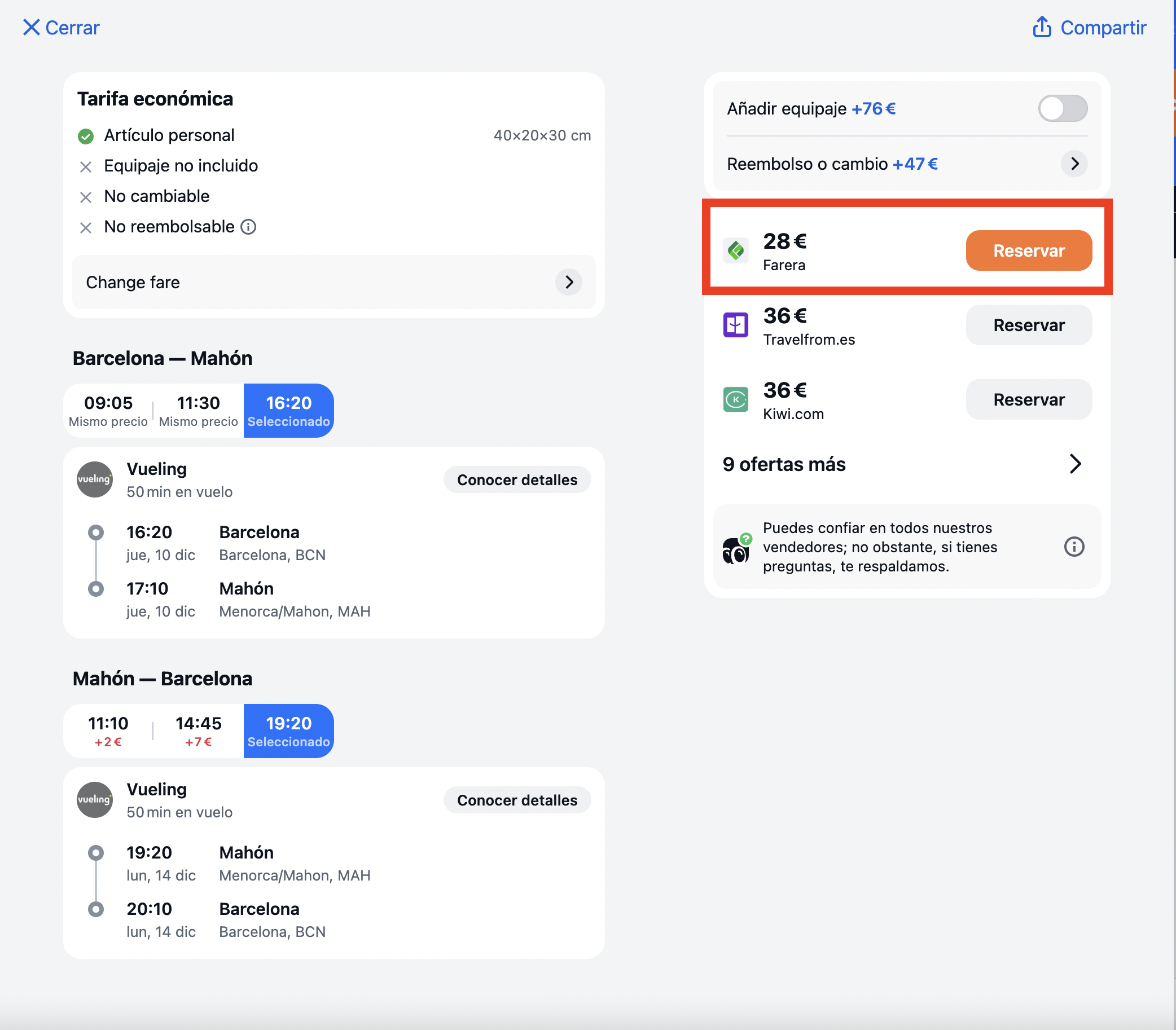Image resolution: width=1176 pixels, height=1030 pixels.
Task: Open Conocer detalles for Mahón–Barcelona flight
Action: (x=517, y=800)
